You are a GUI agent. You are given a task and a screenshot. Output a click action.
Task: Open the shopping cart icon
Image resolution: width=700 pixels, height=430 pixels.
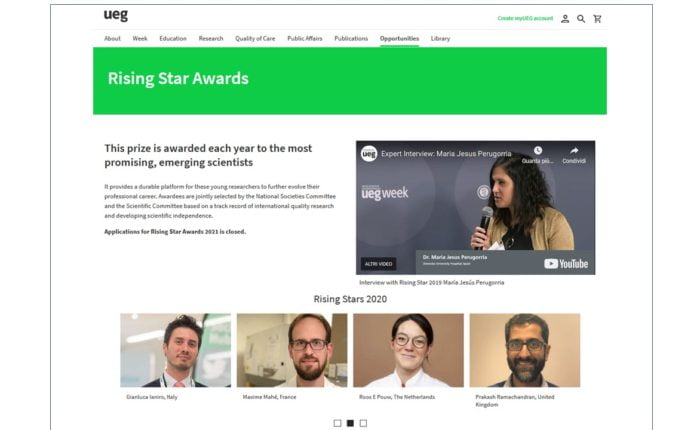(597, 19)
